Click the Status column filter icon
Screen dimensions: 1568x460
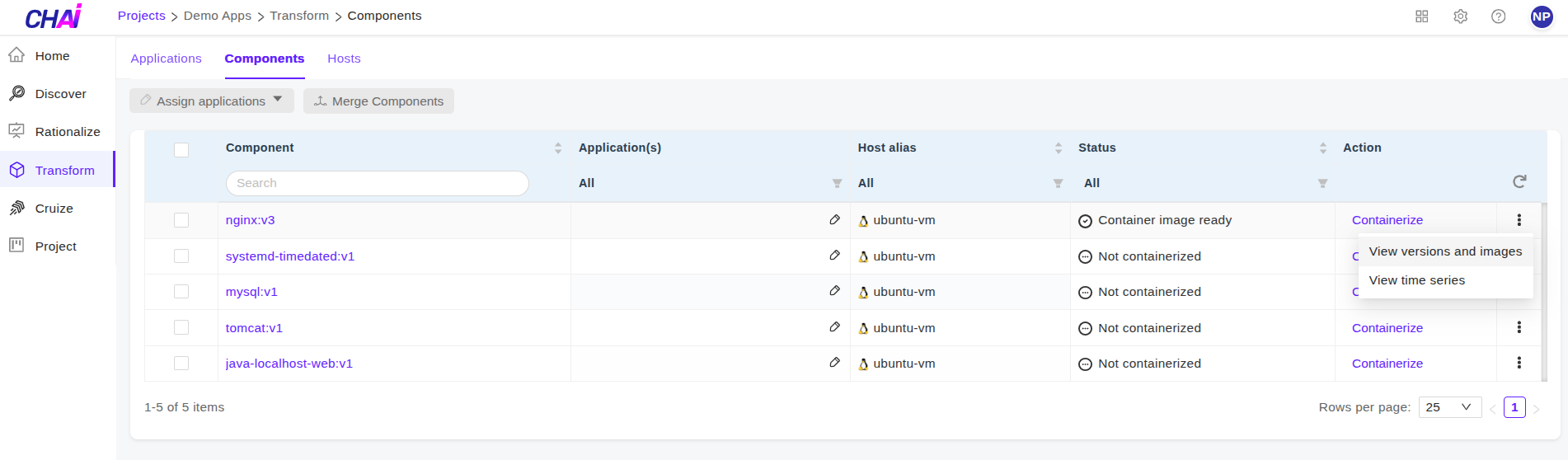[x=1322, y=183]
